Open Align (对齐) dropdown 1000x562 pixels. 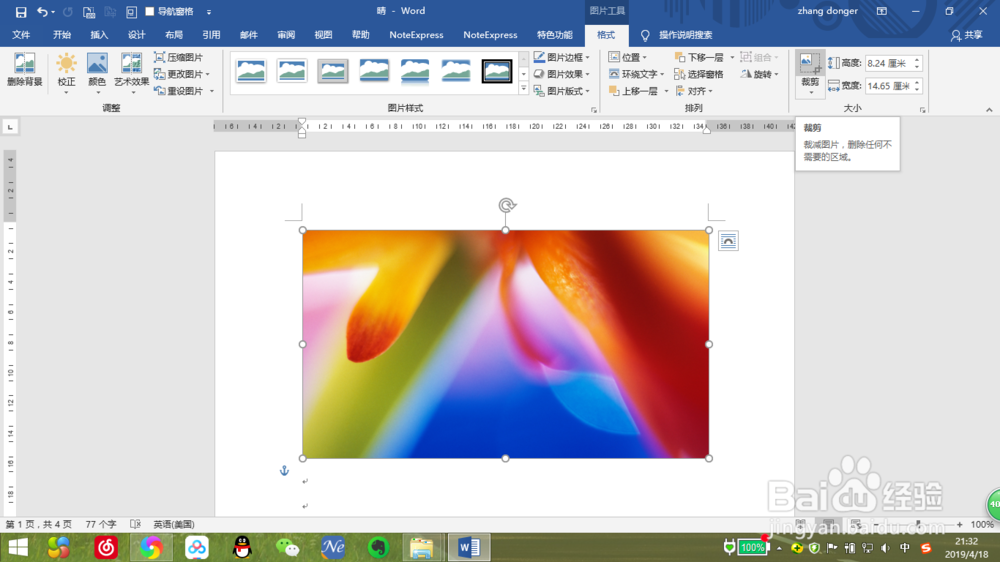point(694,91)
